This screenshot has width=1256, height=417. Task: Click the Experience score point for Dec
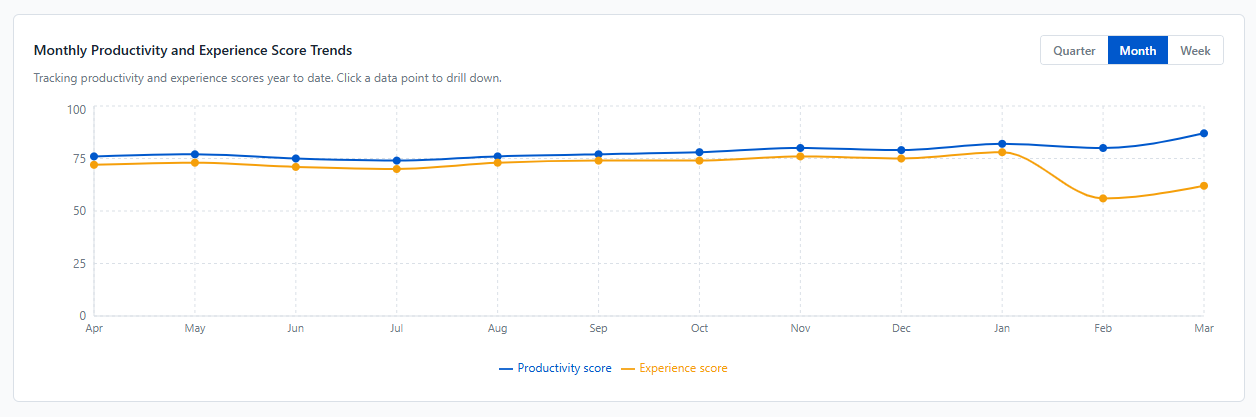(901, 158)
